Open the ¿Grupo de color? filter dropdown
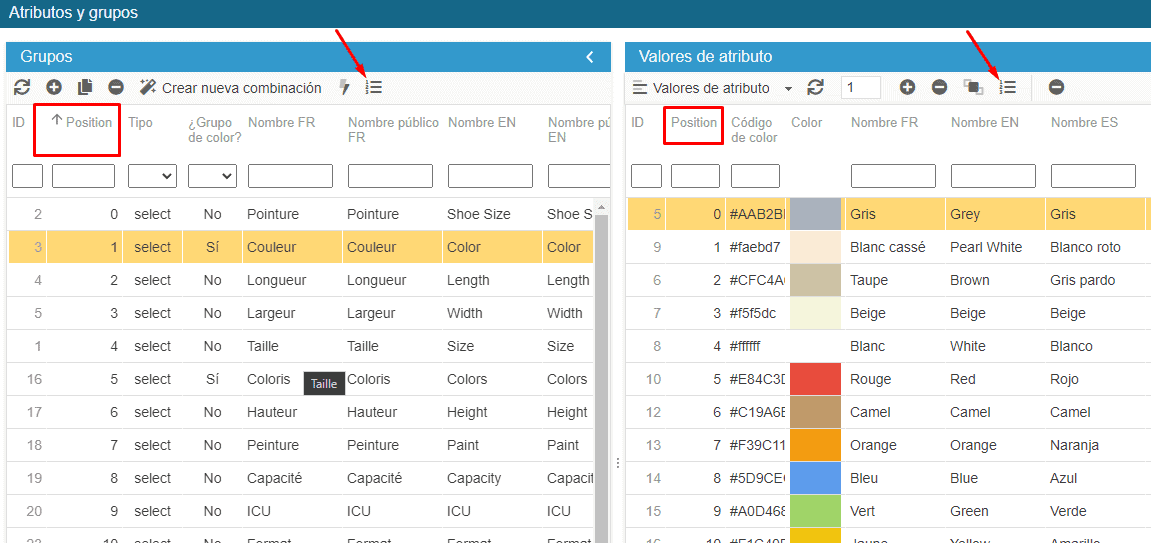This screenshot has height=543, width=1151. pyautogui.click(x=212, y=177)
